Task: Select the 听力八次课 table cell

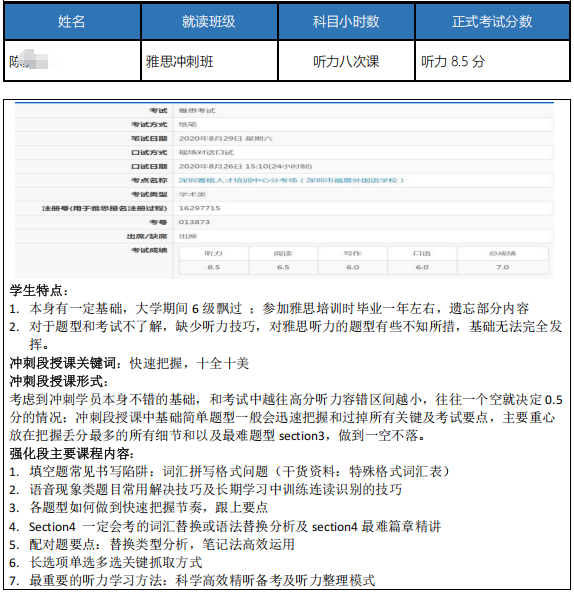Action: (346, 61)
